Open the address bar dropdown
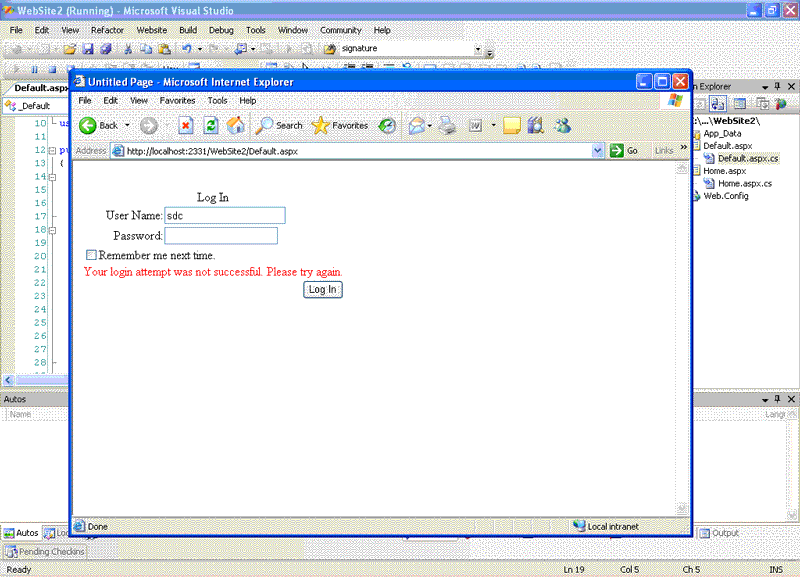 click(x=597, y=150)
